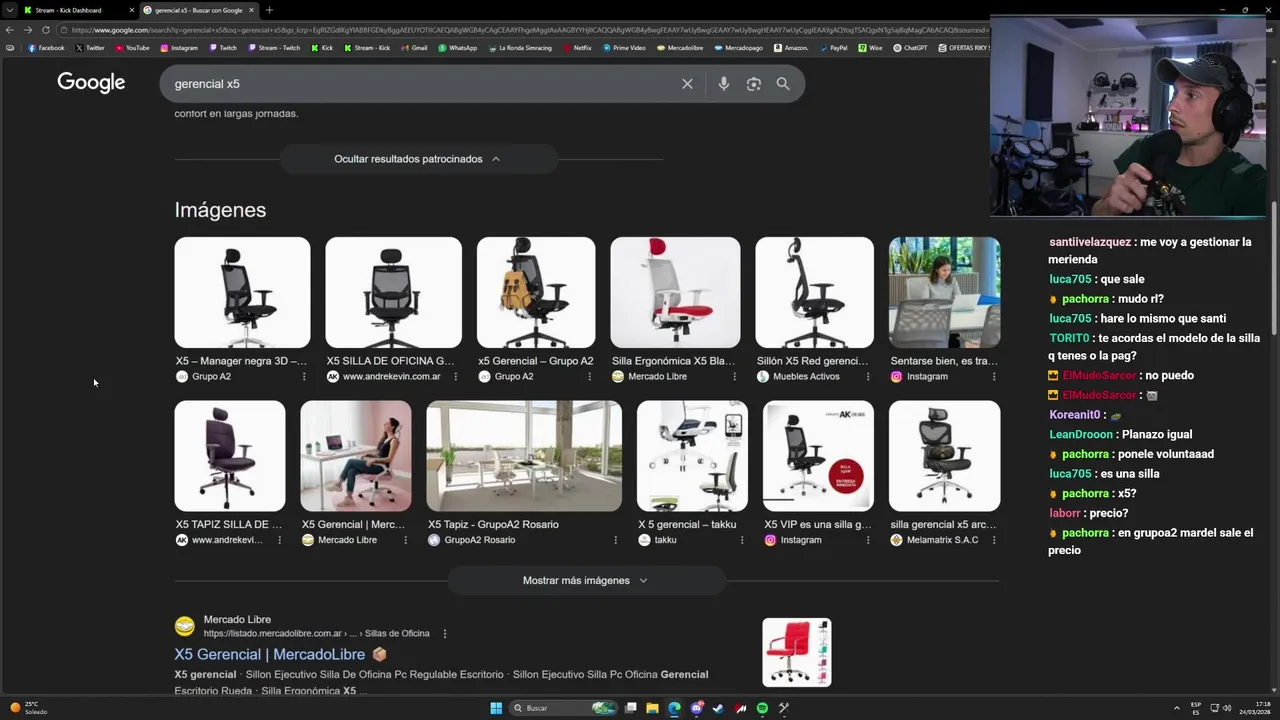
Task: Click username santiivelazquez in chat
Action: (x=1090, y=242)
